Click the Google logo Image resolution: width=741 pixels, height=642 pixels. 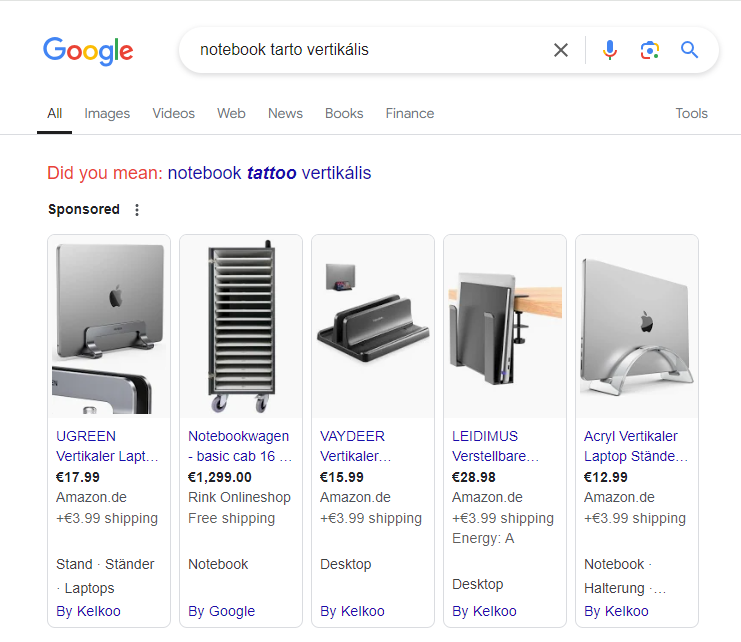[88, 51]
